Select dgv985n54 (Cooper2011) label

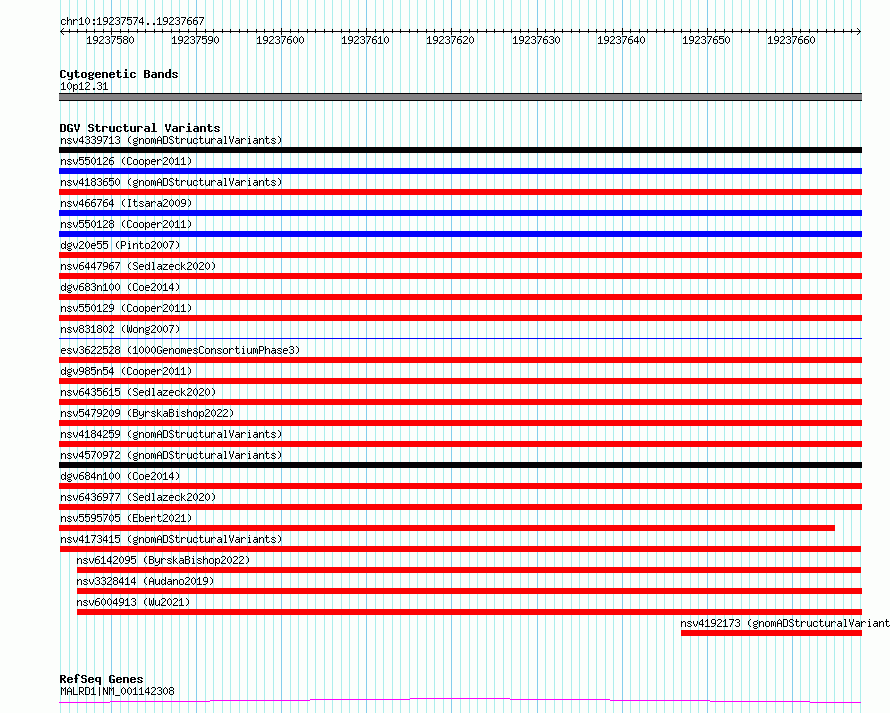[x=126, y=371]
